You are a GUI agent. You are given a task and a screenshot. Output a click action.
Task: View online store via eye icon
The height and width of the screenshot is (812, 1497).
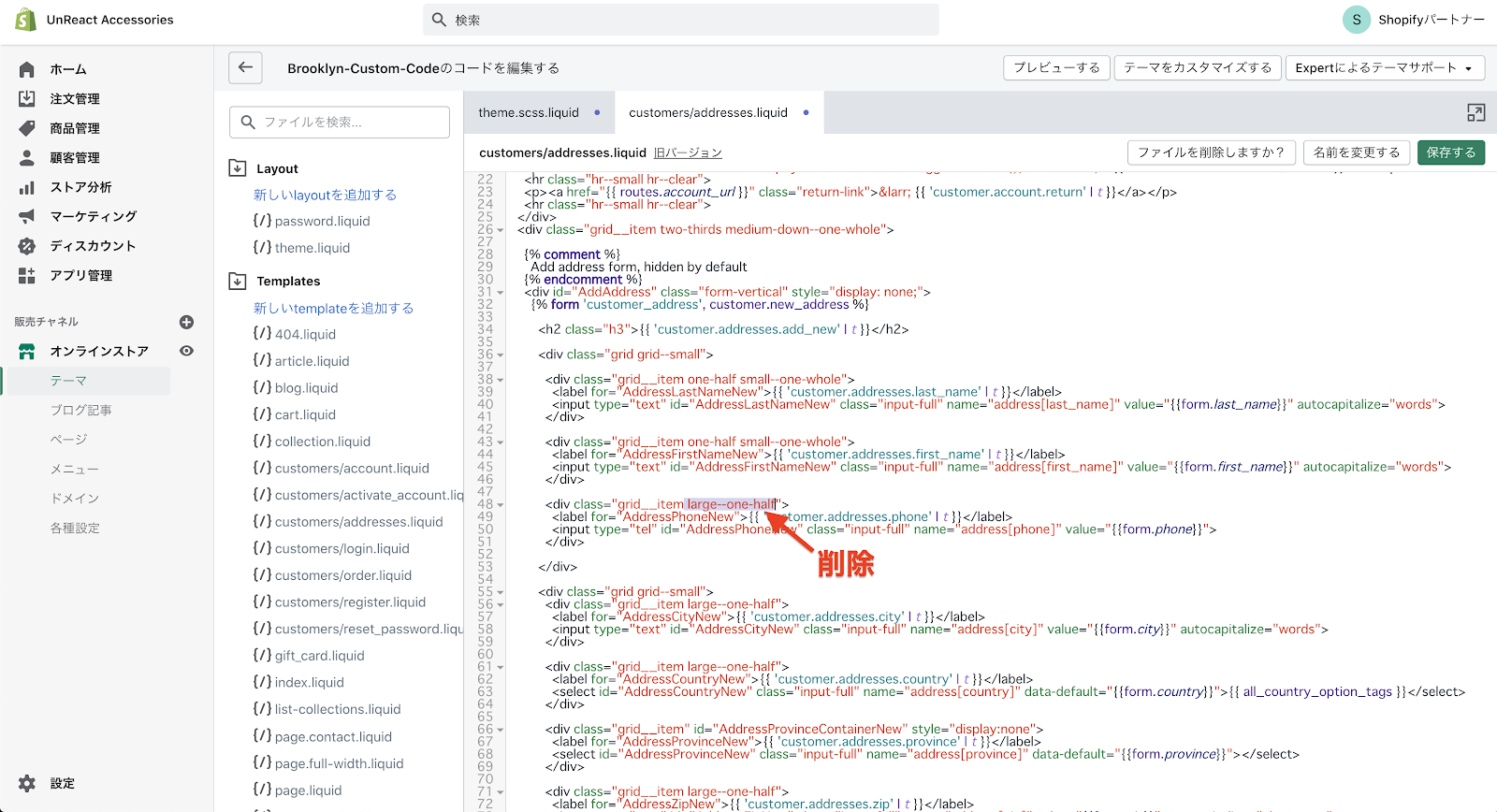tap(186, 351)
